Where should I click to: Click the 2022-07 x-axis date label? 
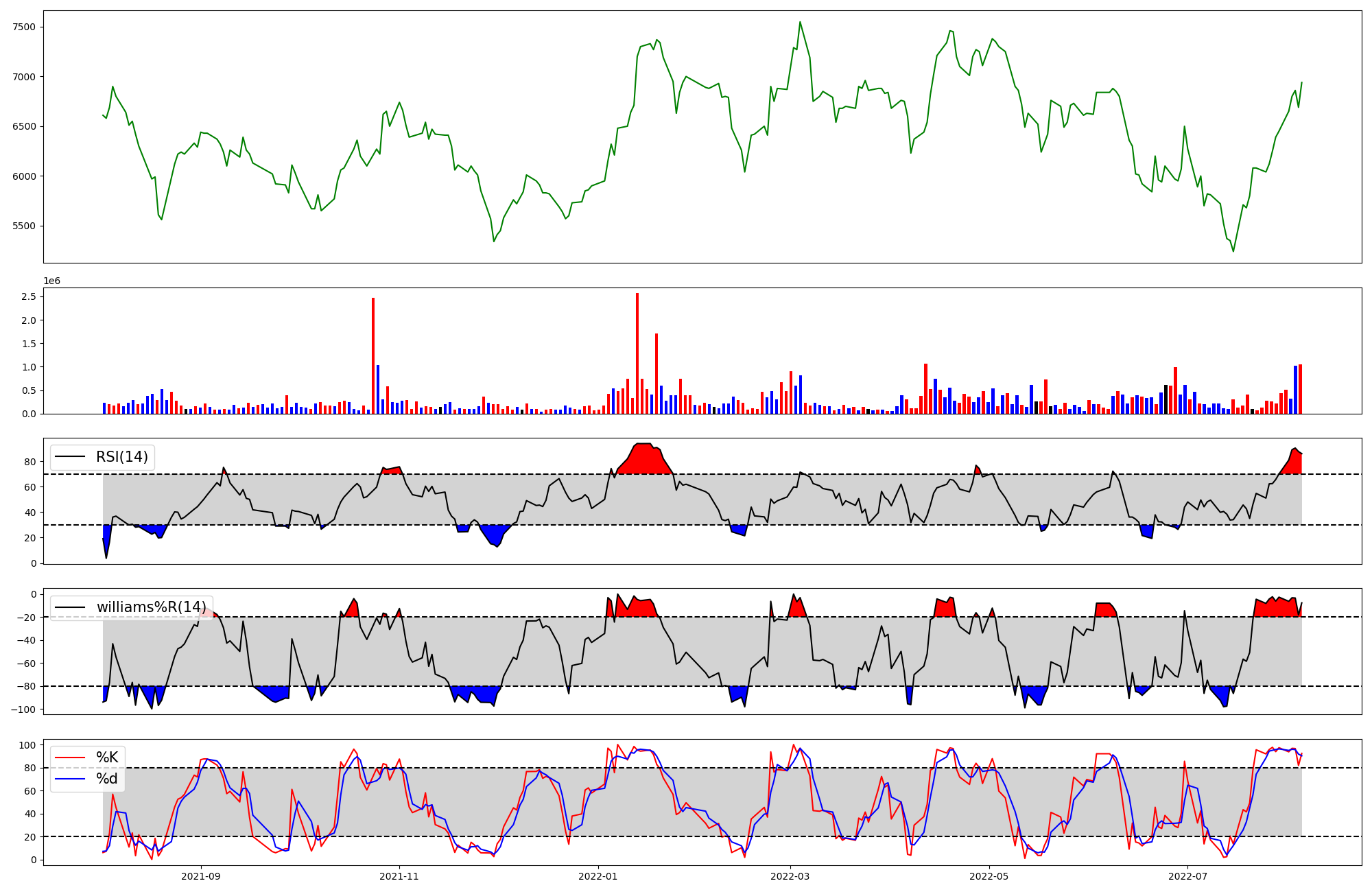click(1187, 876)
